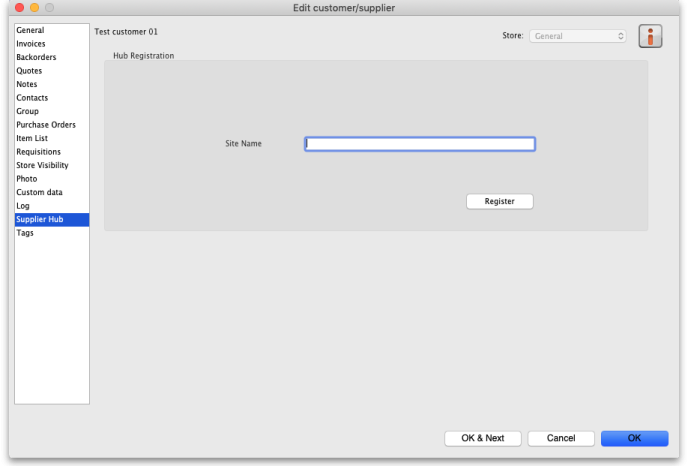
Task: Open the Photo section
Action: coord(27,179)
